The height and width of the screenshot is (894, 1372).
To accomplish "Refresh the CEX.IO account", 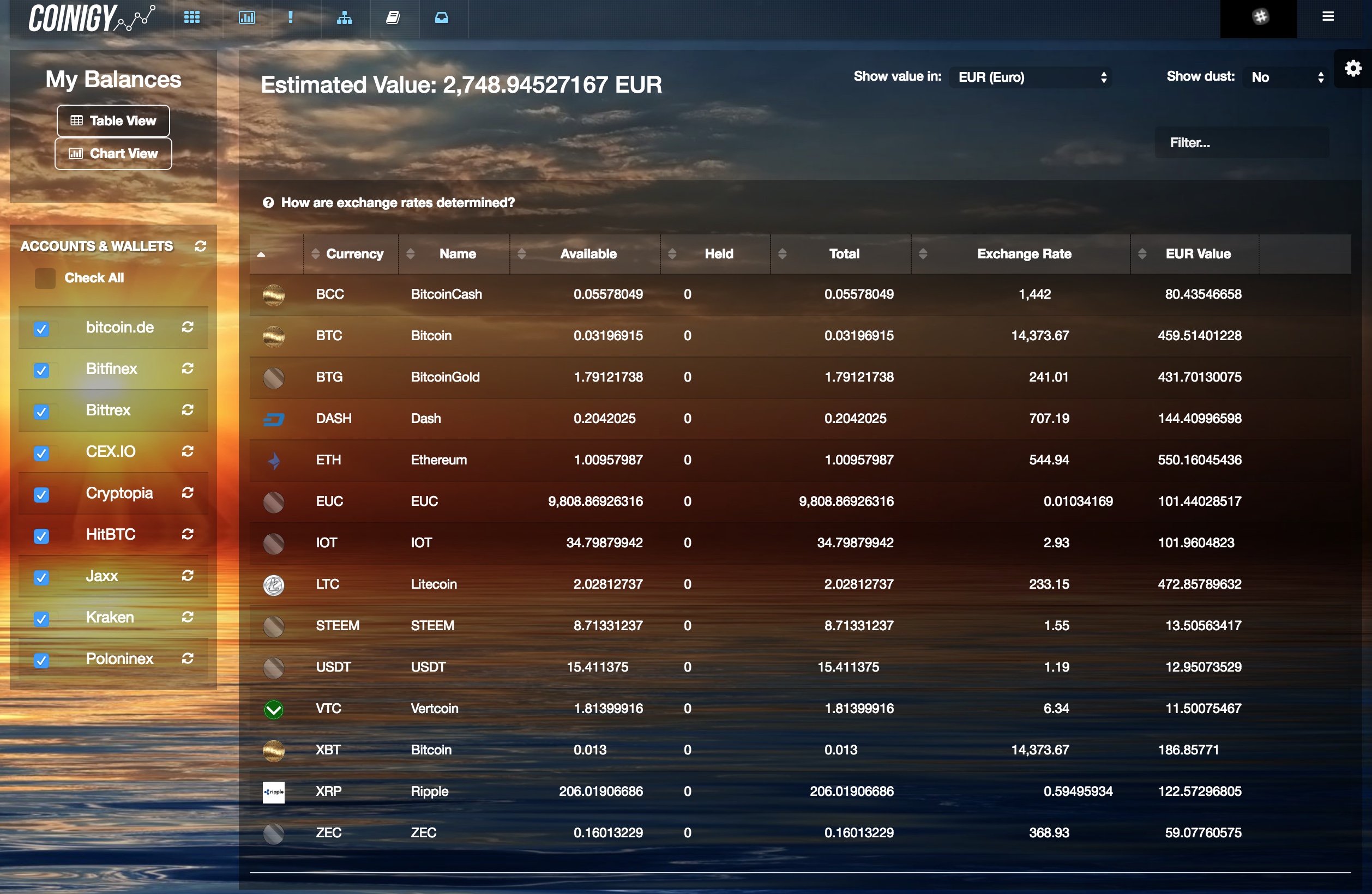I will pyautogui.click(x=188, y=451).
